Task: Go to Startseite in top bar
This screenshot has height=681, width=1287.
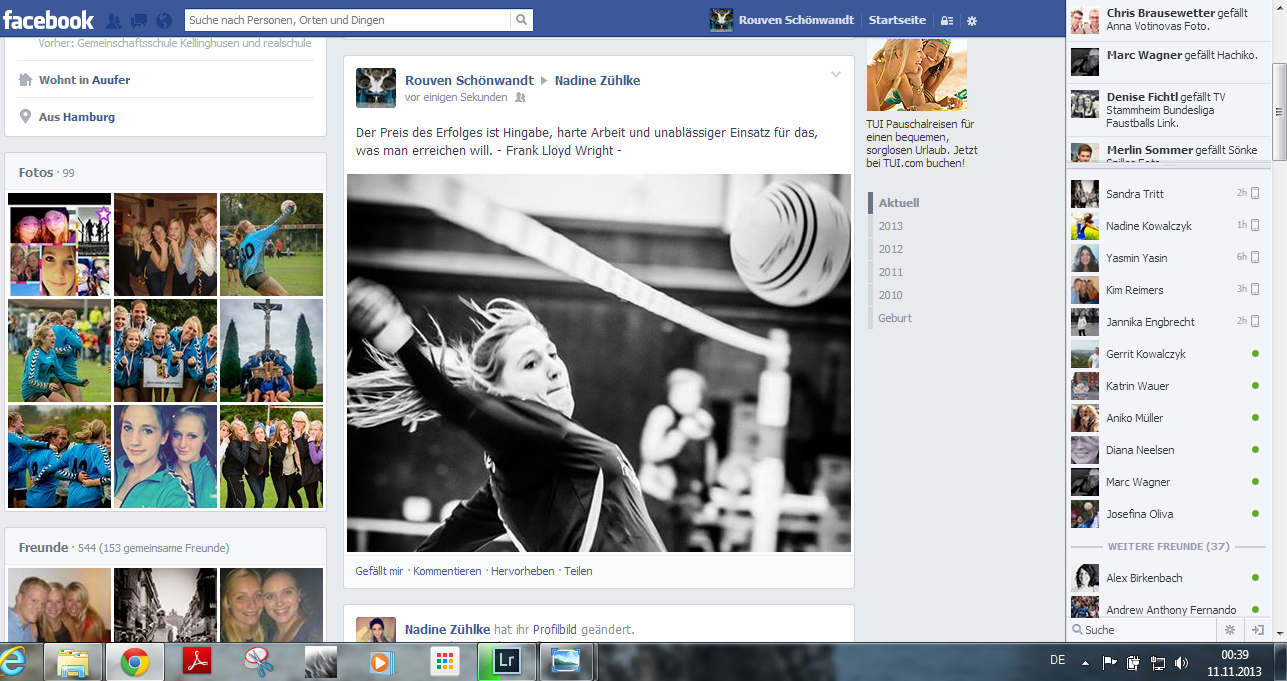Action: point(896,20)
